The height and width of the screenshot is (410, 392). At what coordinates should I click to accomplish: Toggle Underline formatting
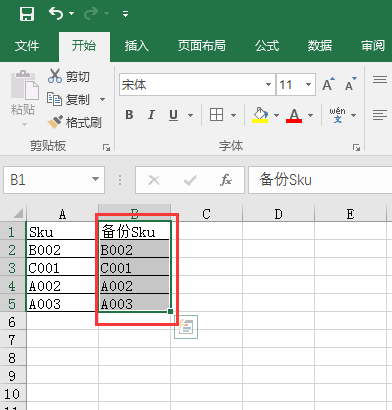pos(173,115)
